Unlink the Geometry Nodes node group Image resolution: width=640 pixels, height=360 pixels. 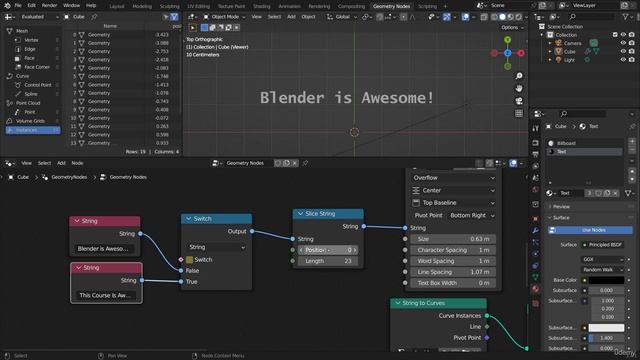coord(295,163)
